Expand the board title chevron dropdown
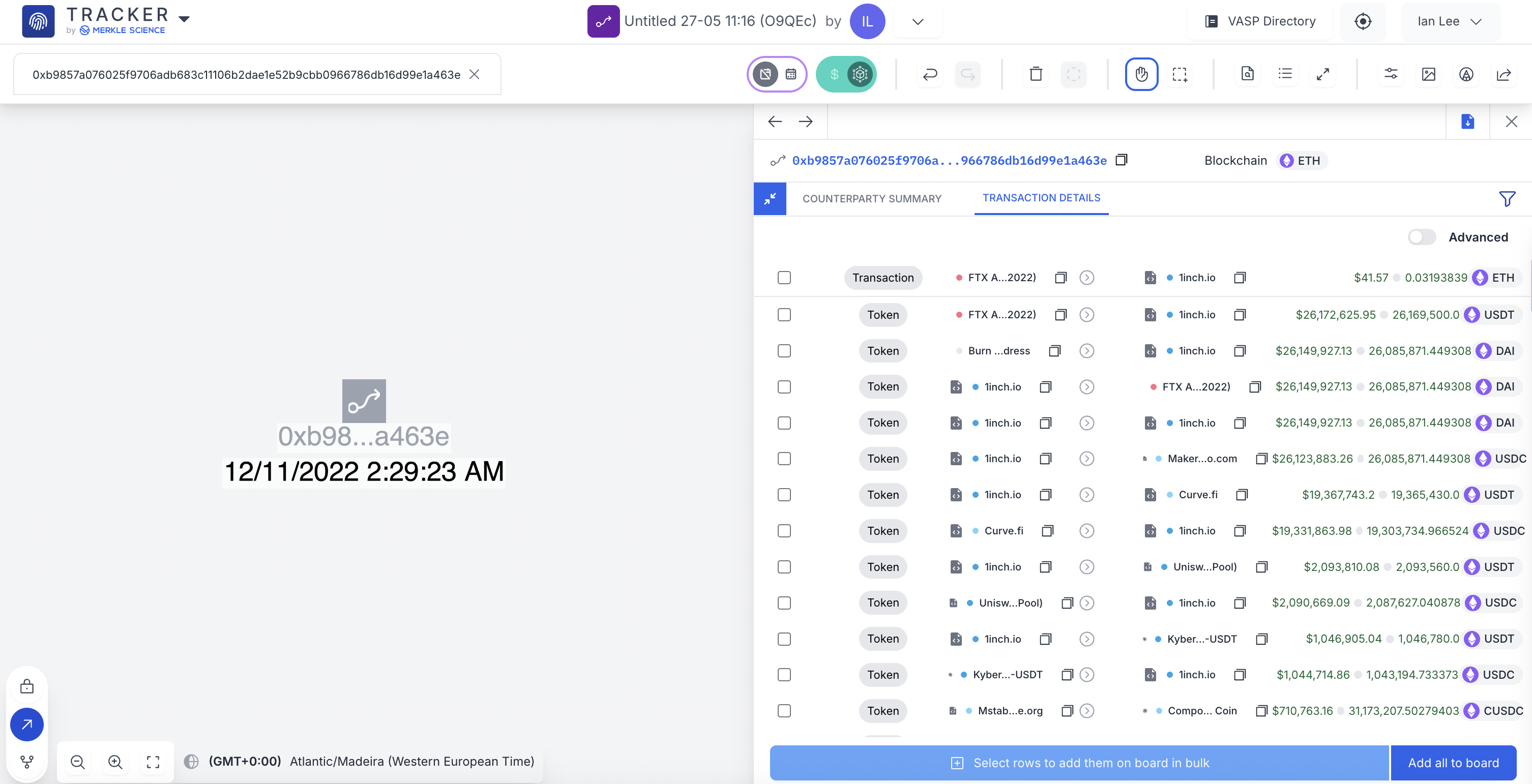1532x784 pixels. [x=917, y=22]
